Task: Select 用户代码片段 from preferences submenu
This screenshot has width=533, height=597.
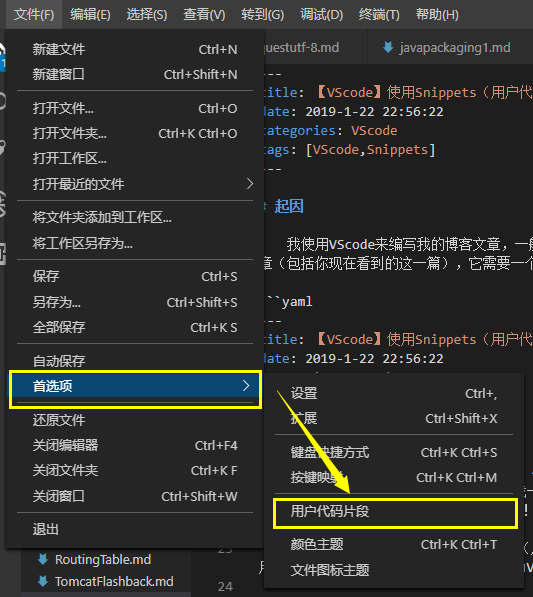Action: point(394,511)
